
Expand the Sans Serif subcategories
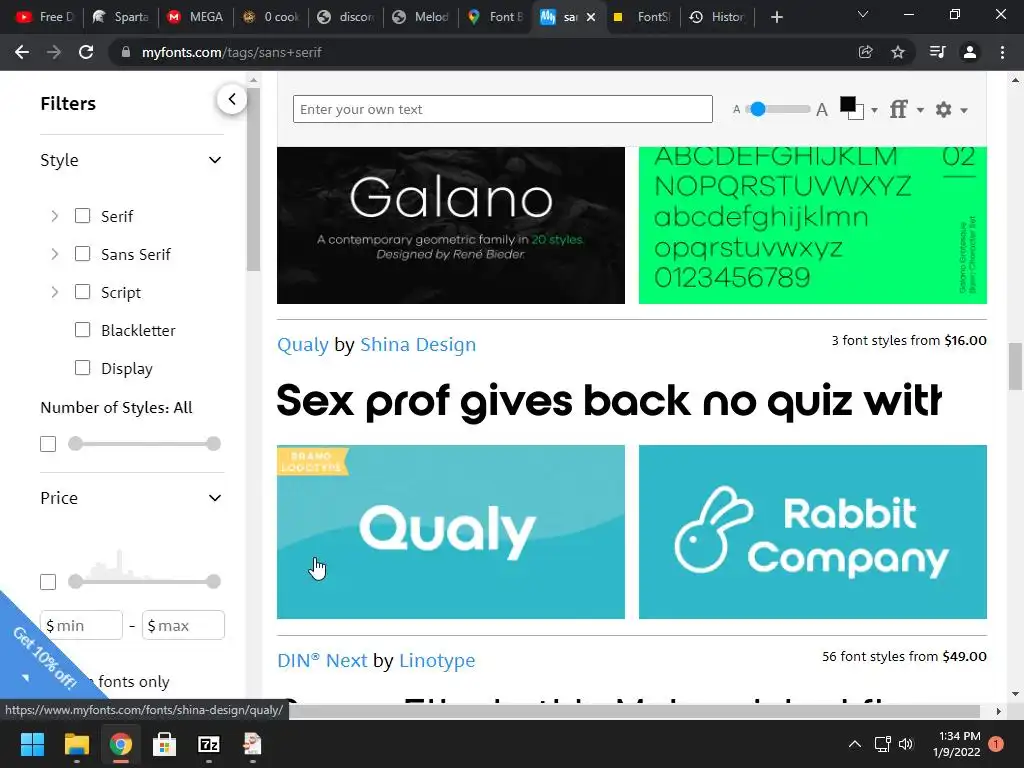[x=55, y=254]
